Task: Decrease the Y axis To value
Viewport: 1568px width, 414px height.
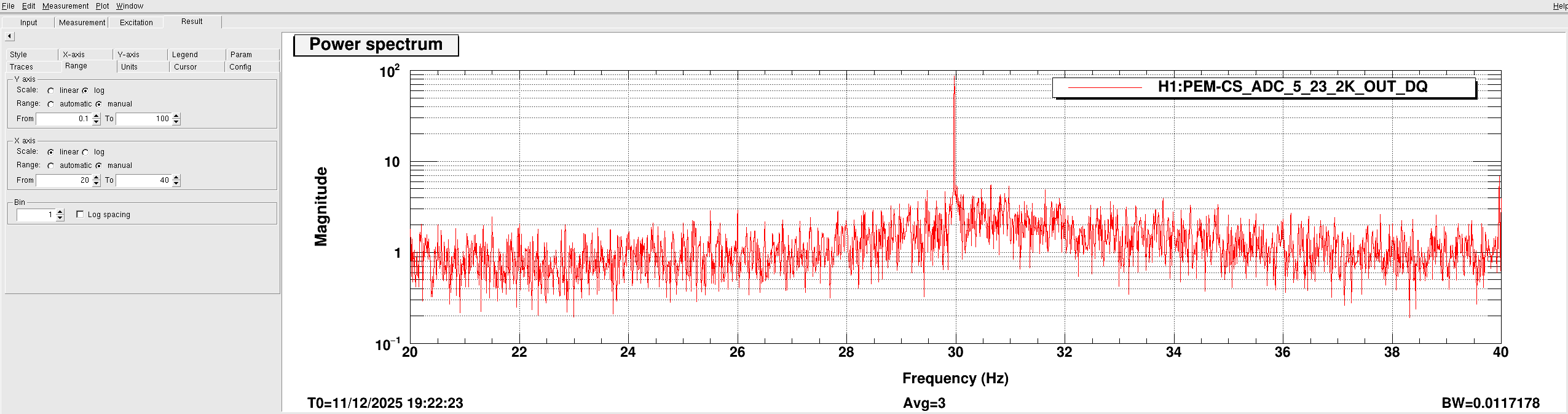Action: (176, 122)
